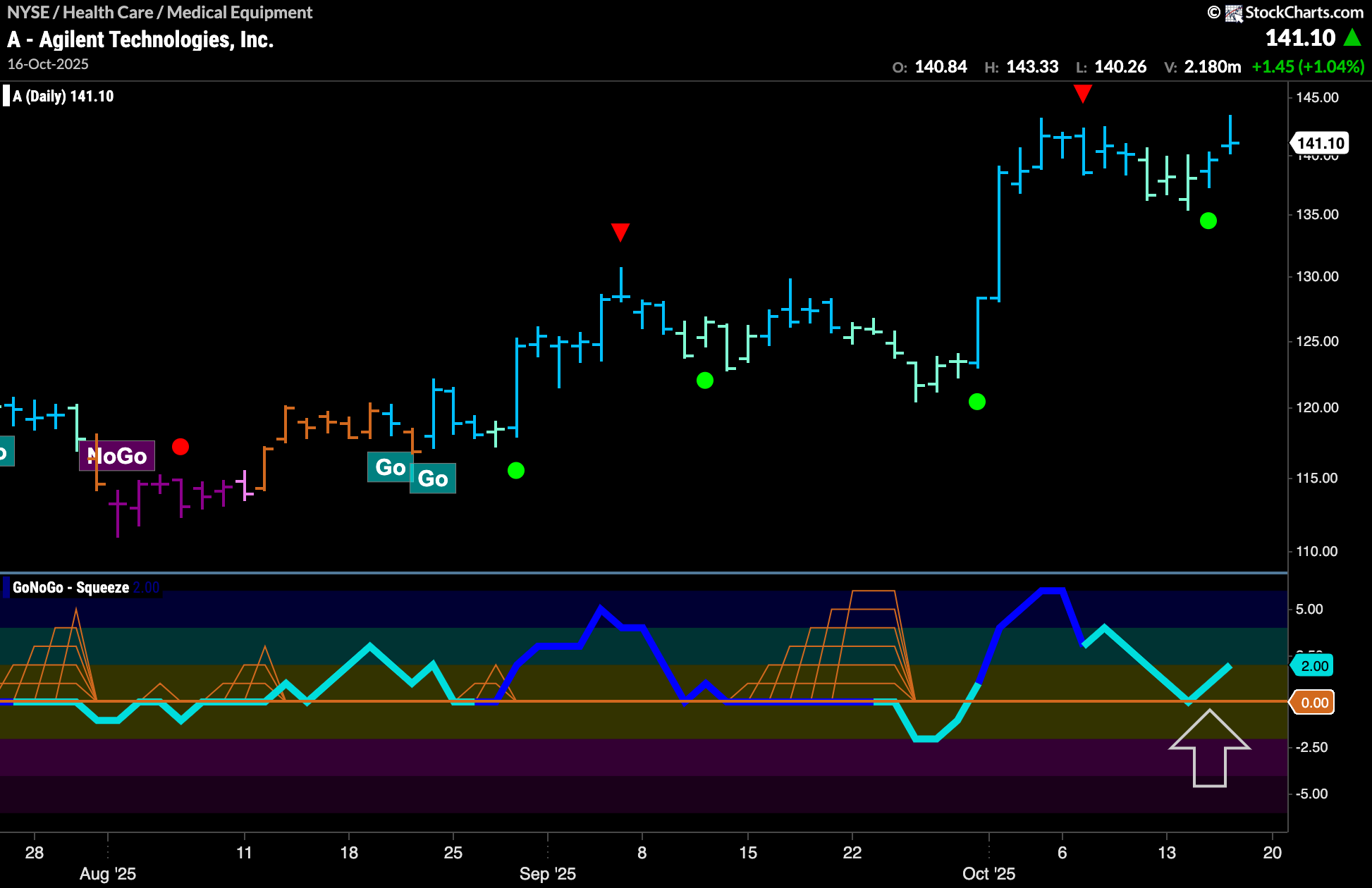Click the ticker title 'A - Agilent Technologies, Inc.'
1372x888 pixels.
(141, 39)
